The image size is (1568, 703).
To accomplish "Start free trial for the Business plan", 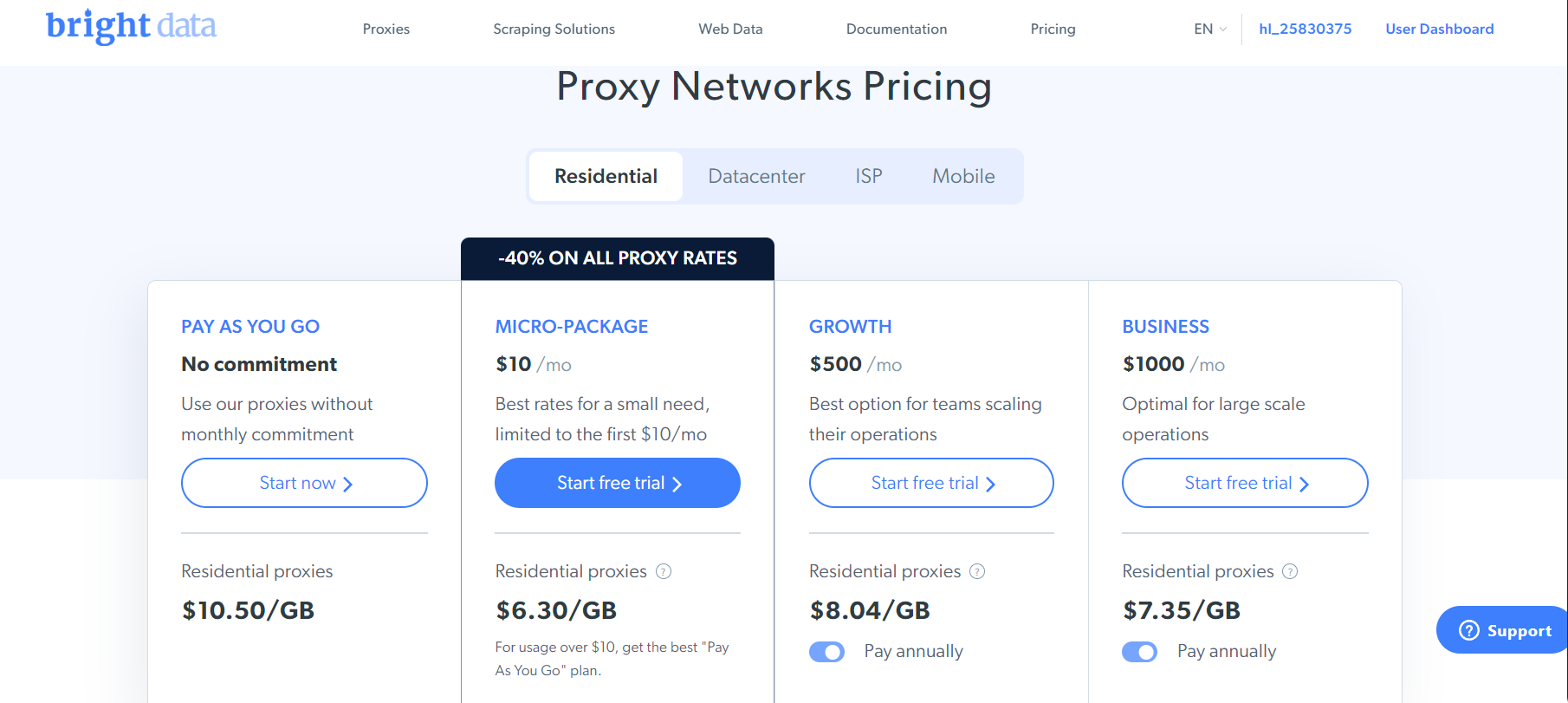I will tap(1245, 483).
